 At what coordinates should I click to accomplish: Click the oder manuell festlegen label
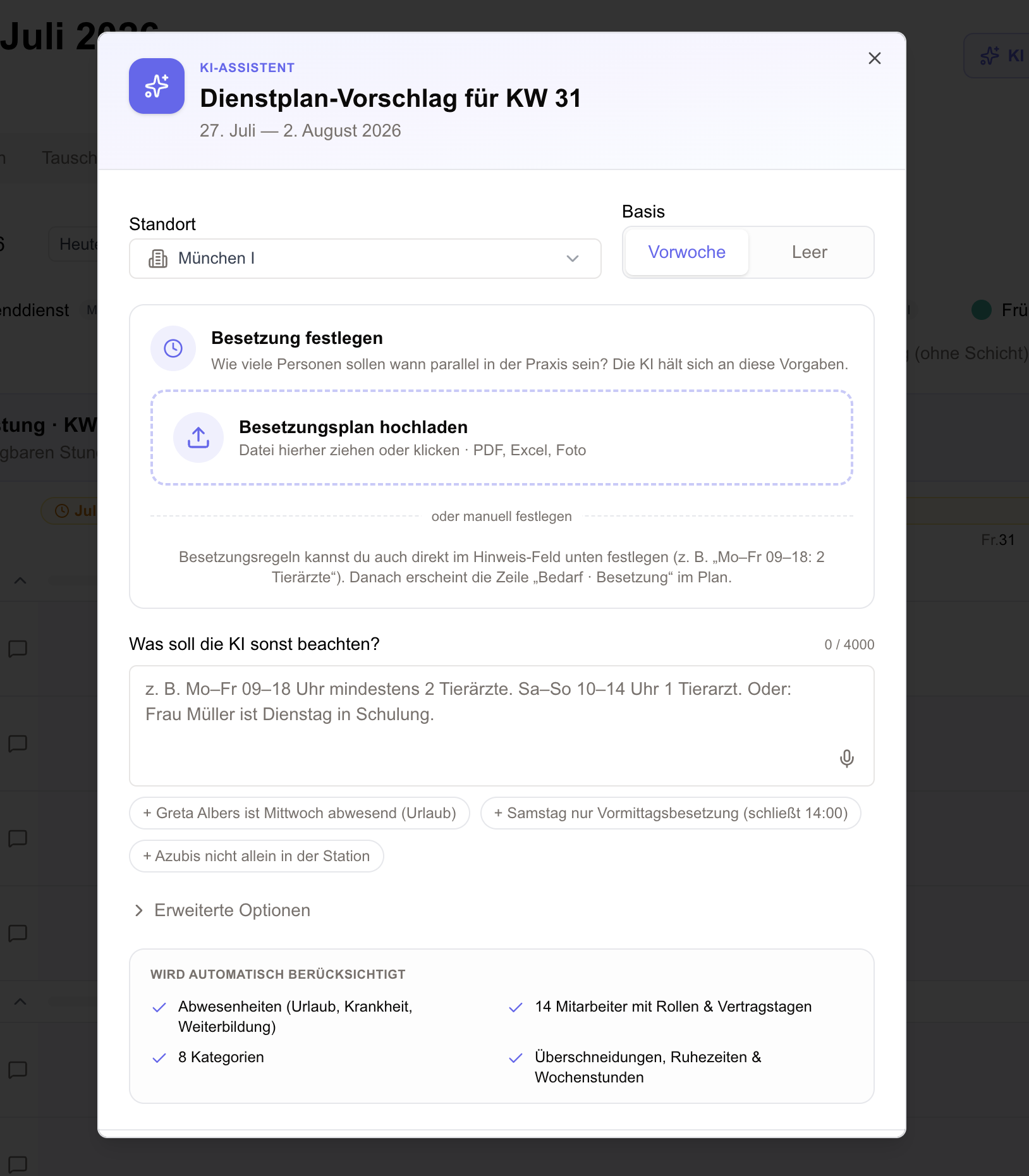coord(501,517)
